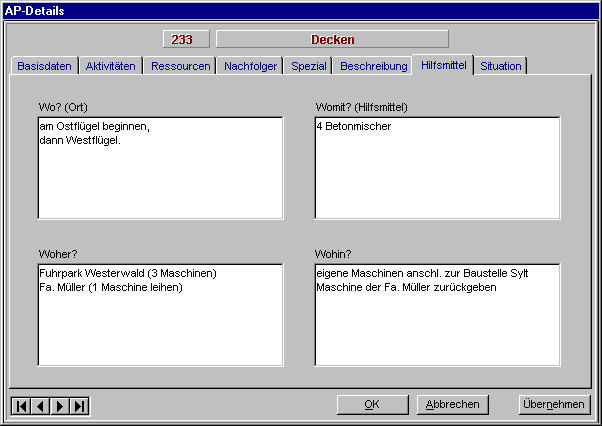Click inside the Woher? text area
Screen dimensions: 602x426
pyautogui.click(x=160, y=315)
